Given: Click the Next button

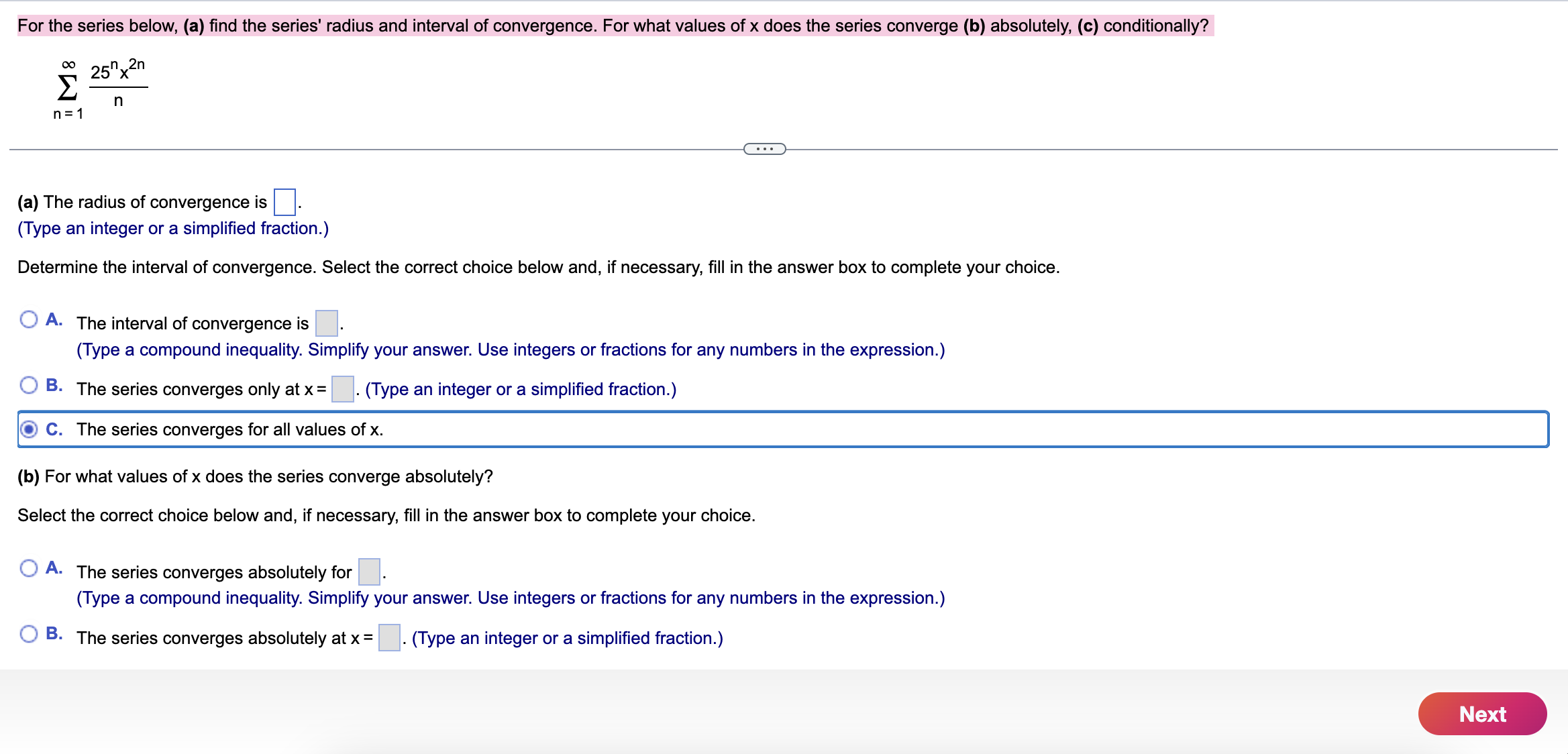Looking at the screenshot, I should [1482, 714].
